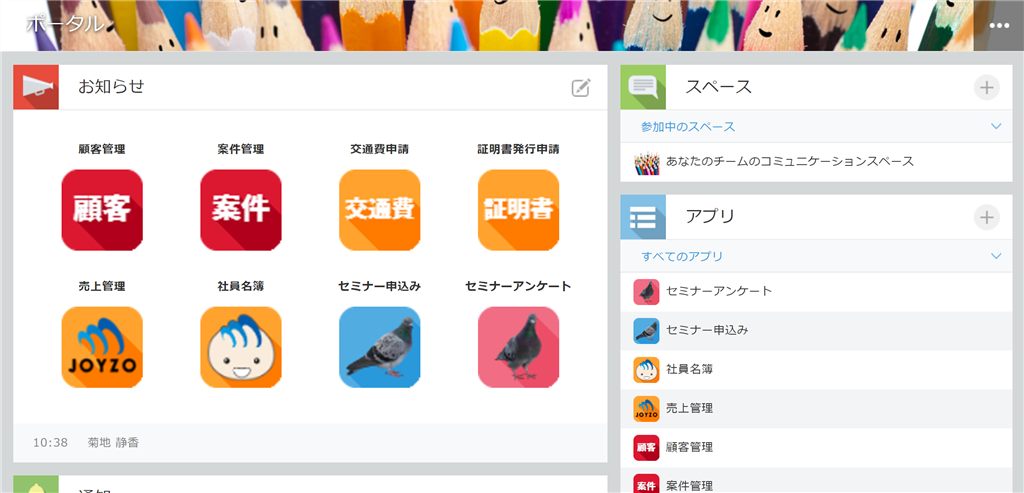Select the 参加中のスペース filter label
This screenshot has height=493, width=1024.
(688, 127)
